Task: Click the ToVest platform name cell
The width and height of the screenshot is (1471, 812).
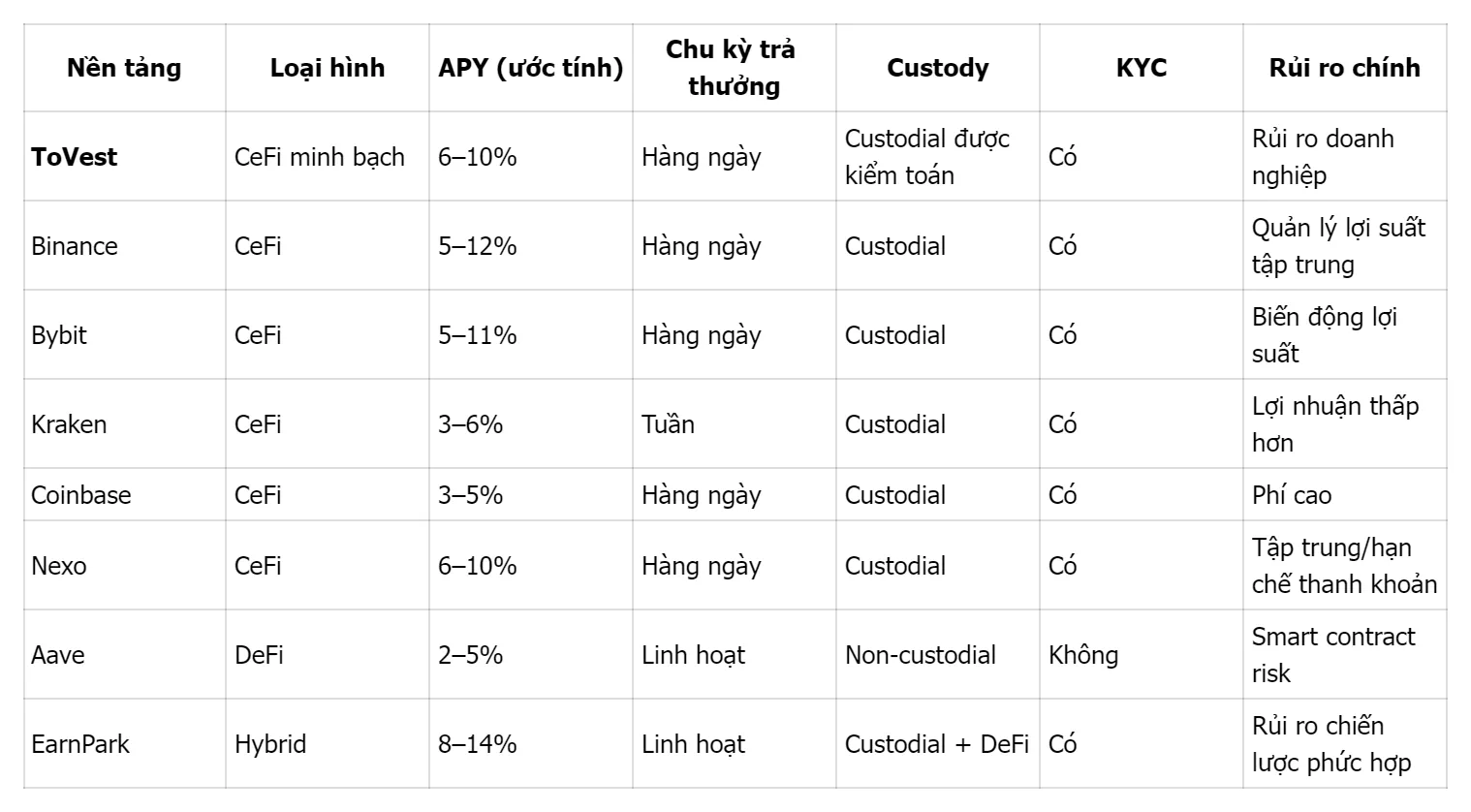Action: click(75, 157)
